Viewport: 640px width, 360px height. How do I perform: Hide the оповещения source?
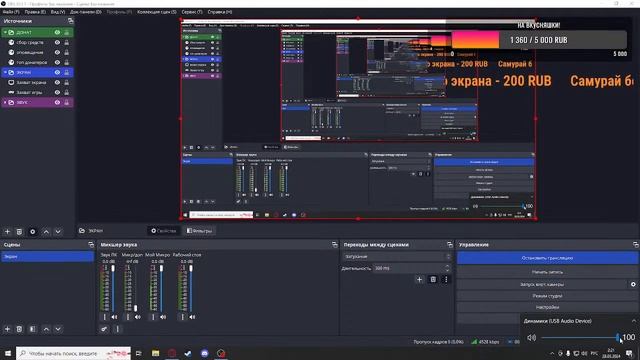tap(57, 52)
